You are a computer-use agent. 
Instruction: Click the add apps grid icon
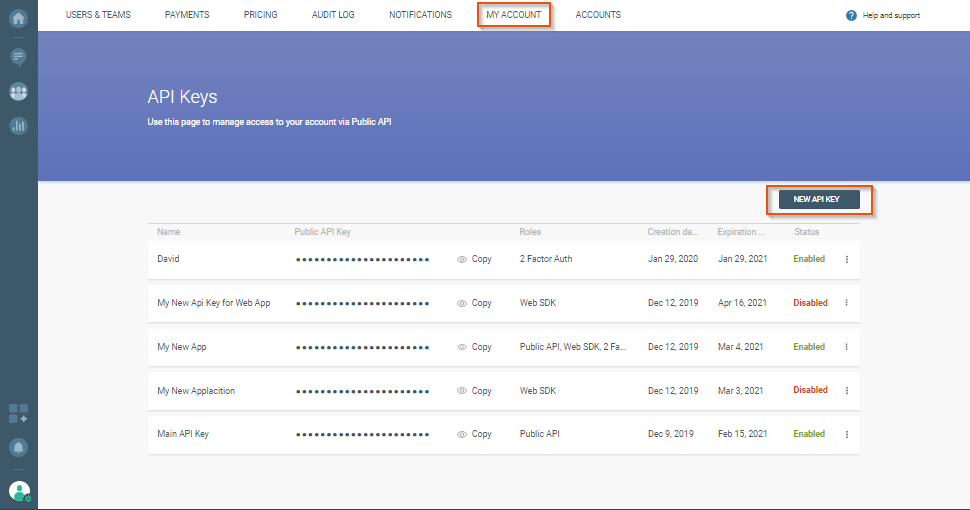[x=18, y=413]
